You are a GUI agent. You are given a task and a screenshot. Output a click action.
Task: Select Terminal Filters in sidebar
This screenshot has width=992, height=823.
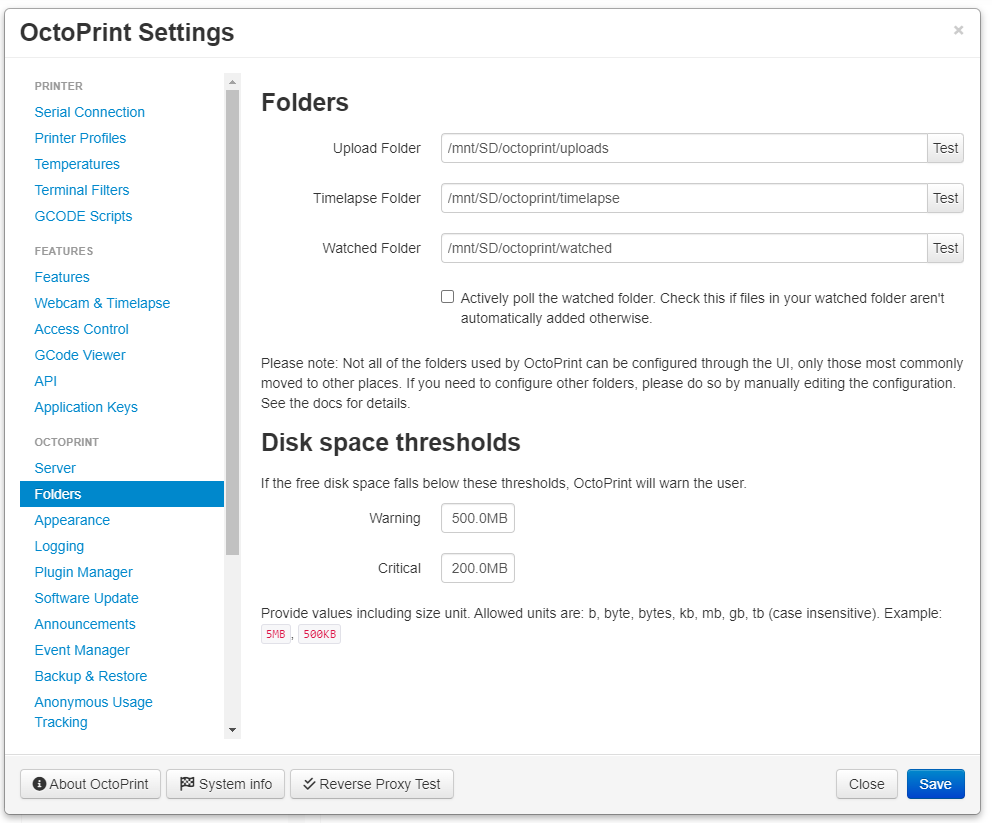point(82,190)
